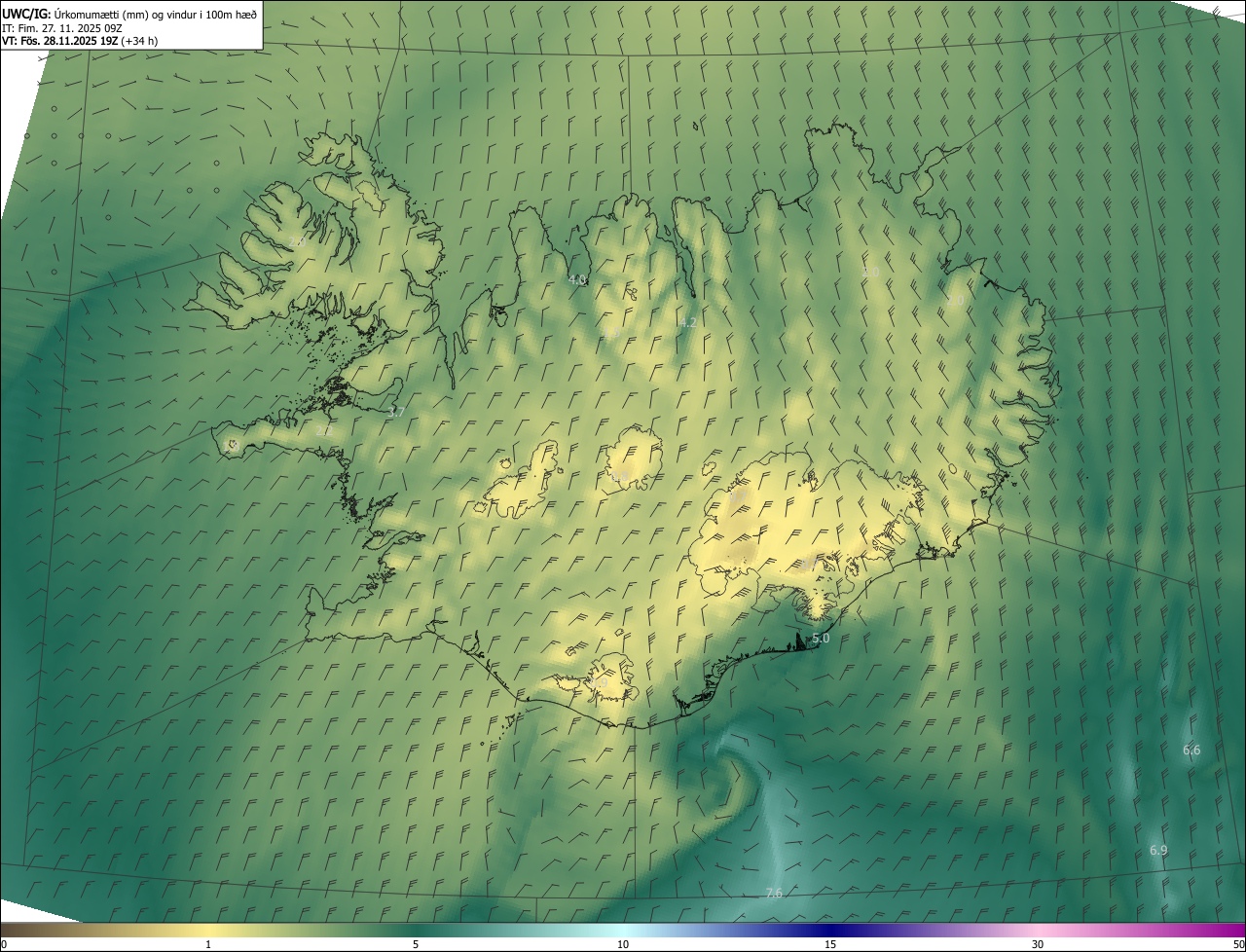Click the 1 tick on the color scale
The image size is (1246, 952).
coord(208,944)
